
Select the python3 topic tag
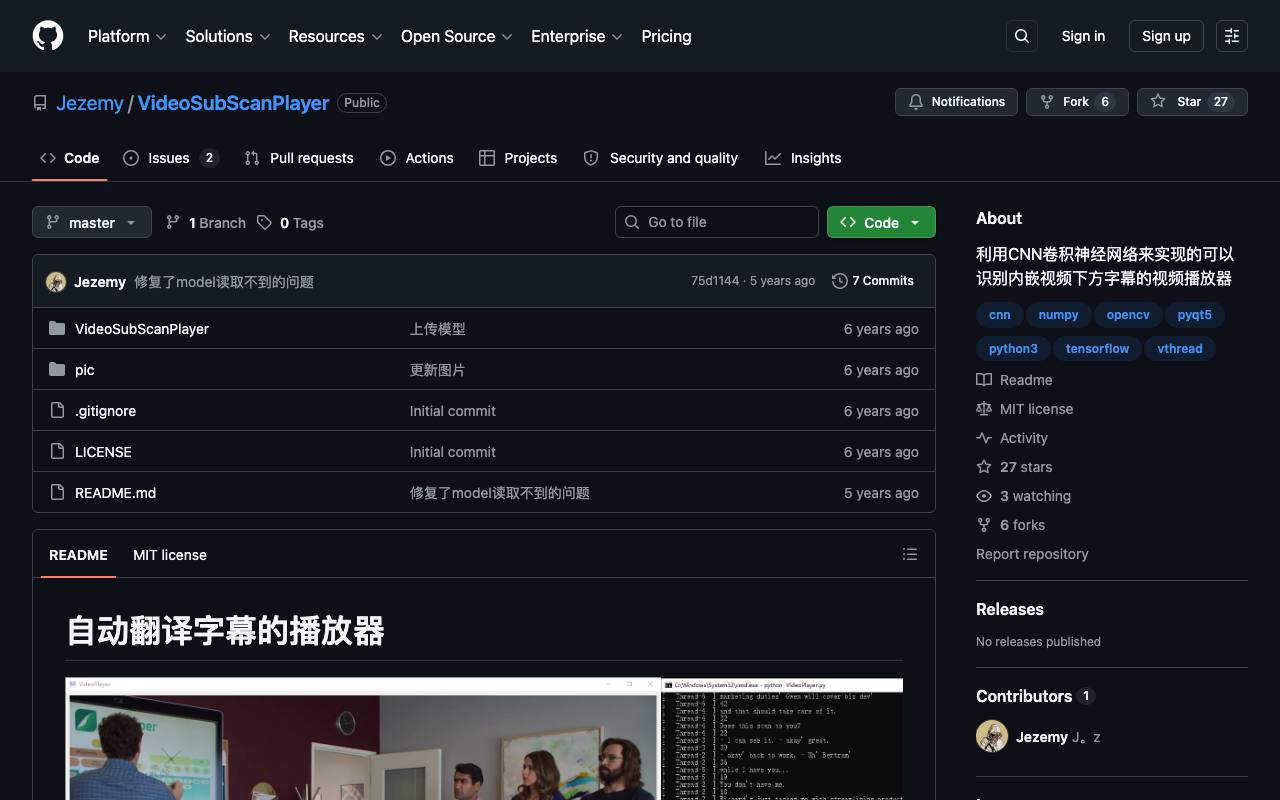point(1013,349)
